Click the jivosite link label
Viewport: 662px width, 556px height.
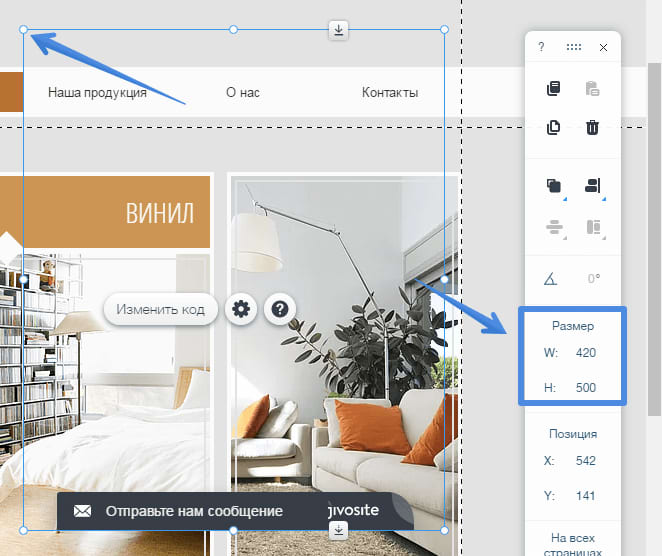coord(353,510)
